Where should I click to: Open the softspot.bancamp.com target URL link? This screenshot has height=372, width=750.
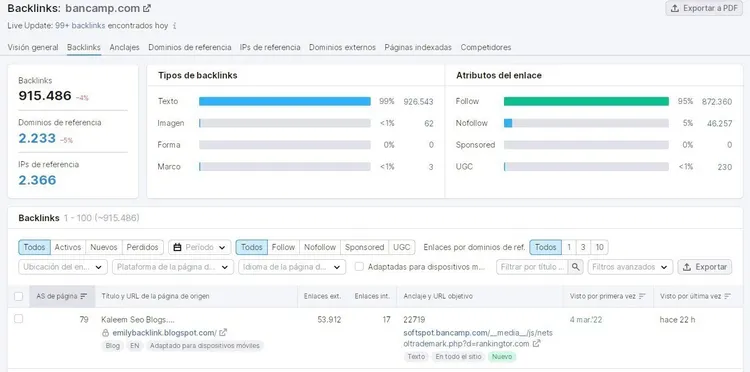coord(478,338)
